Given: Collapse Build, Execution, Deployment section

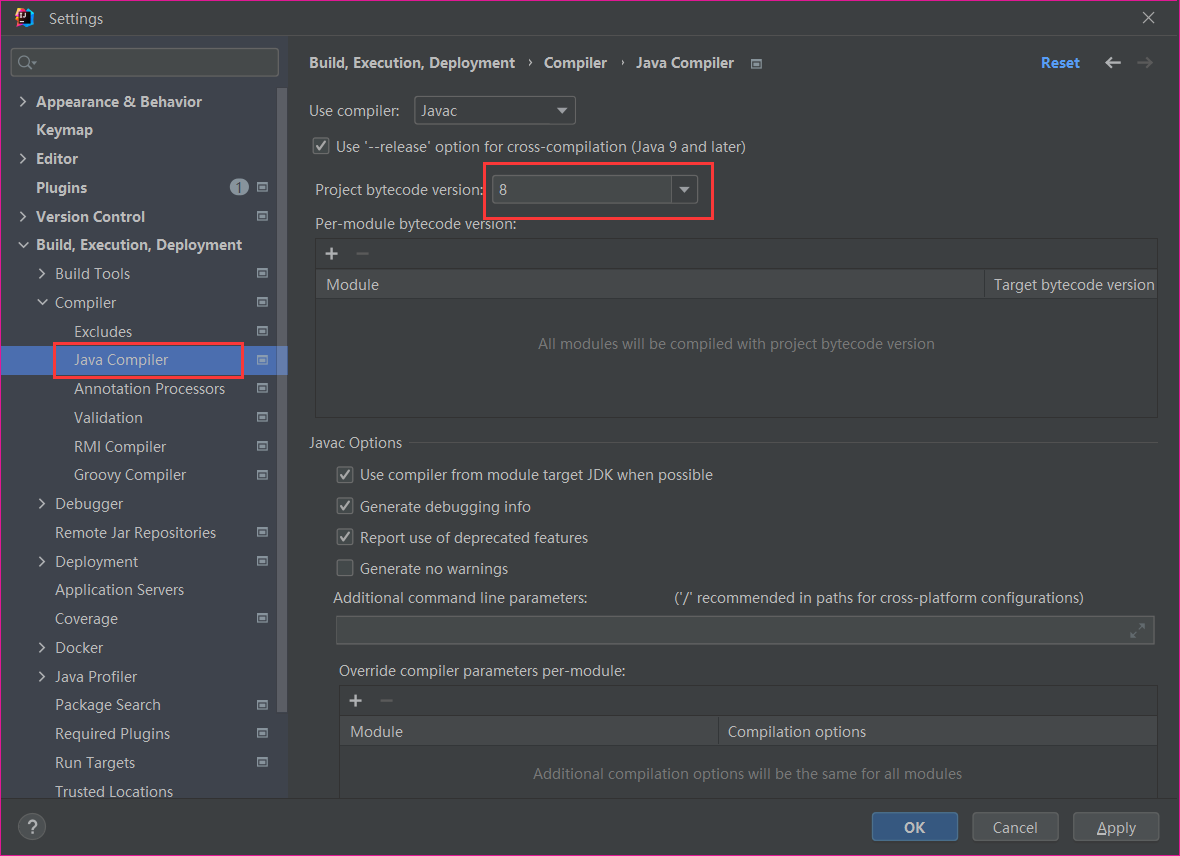Looking at the screenshot, I should [x=23, y=245].
